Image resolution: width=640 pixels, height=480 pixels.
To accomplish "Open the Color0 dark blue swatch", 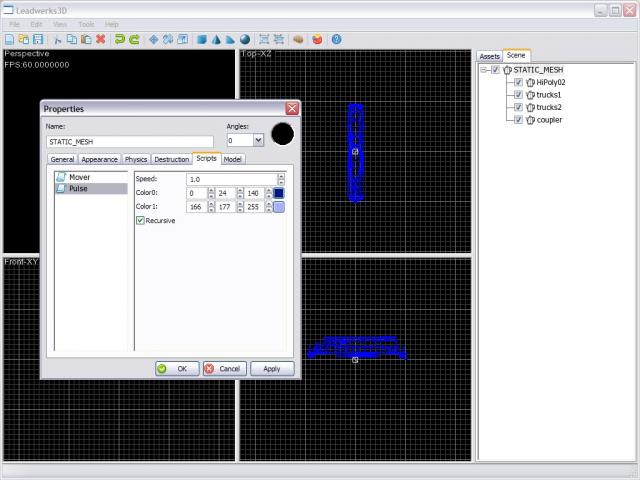I will (x=279, y=193).
